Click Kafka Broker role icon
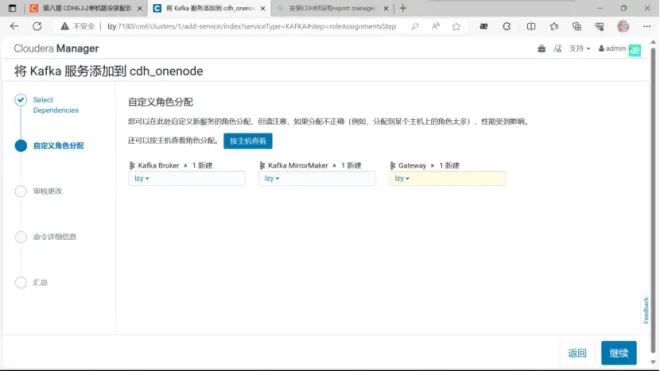This screenshot has height=371, width=660. [x=132, y=165]
